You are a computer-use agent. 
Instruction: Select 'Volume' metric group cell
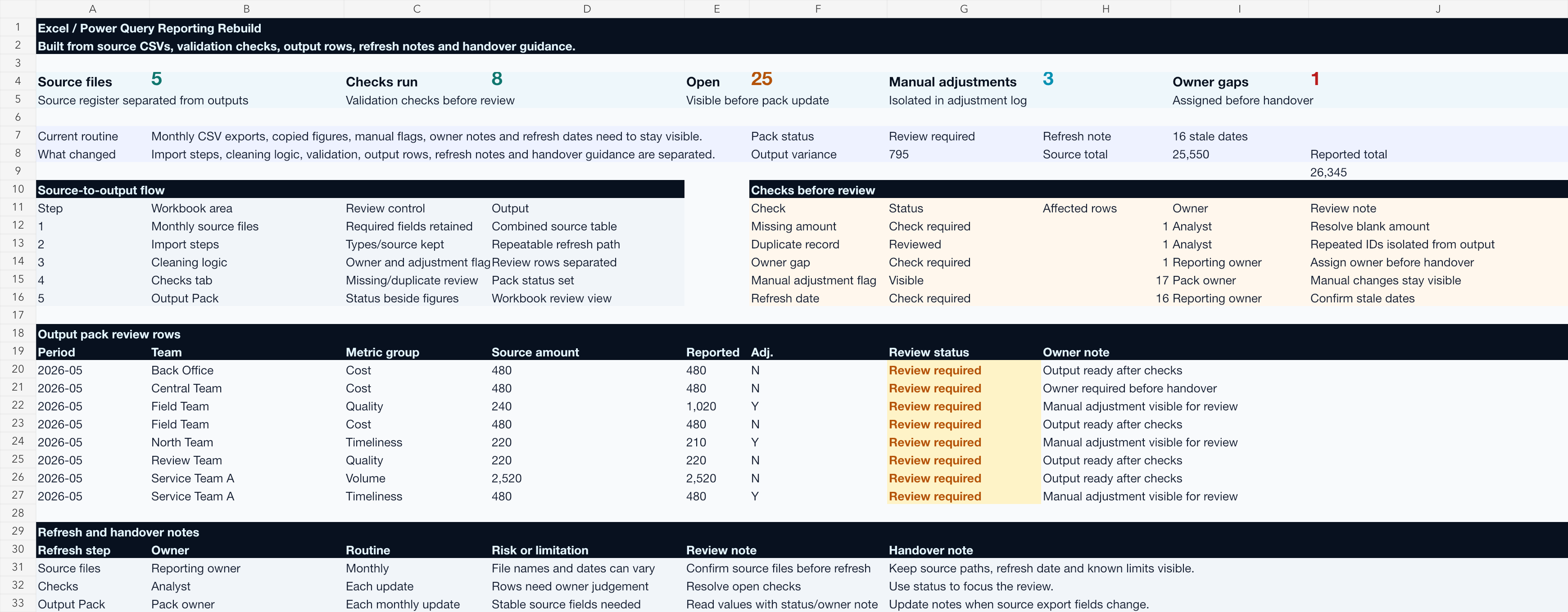365,478
